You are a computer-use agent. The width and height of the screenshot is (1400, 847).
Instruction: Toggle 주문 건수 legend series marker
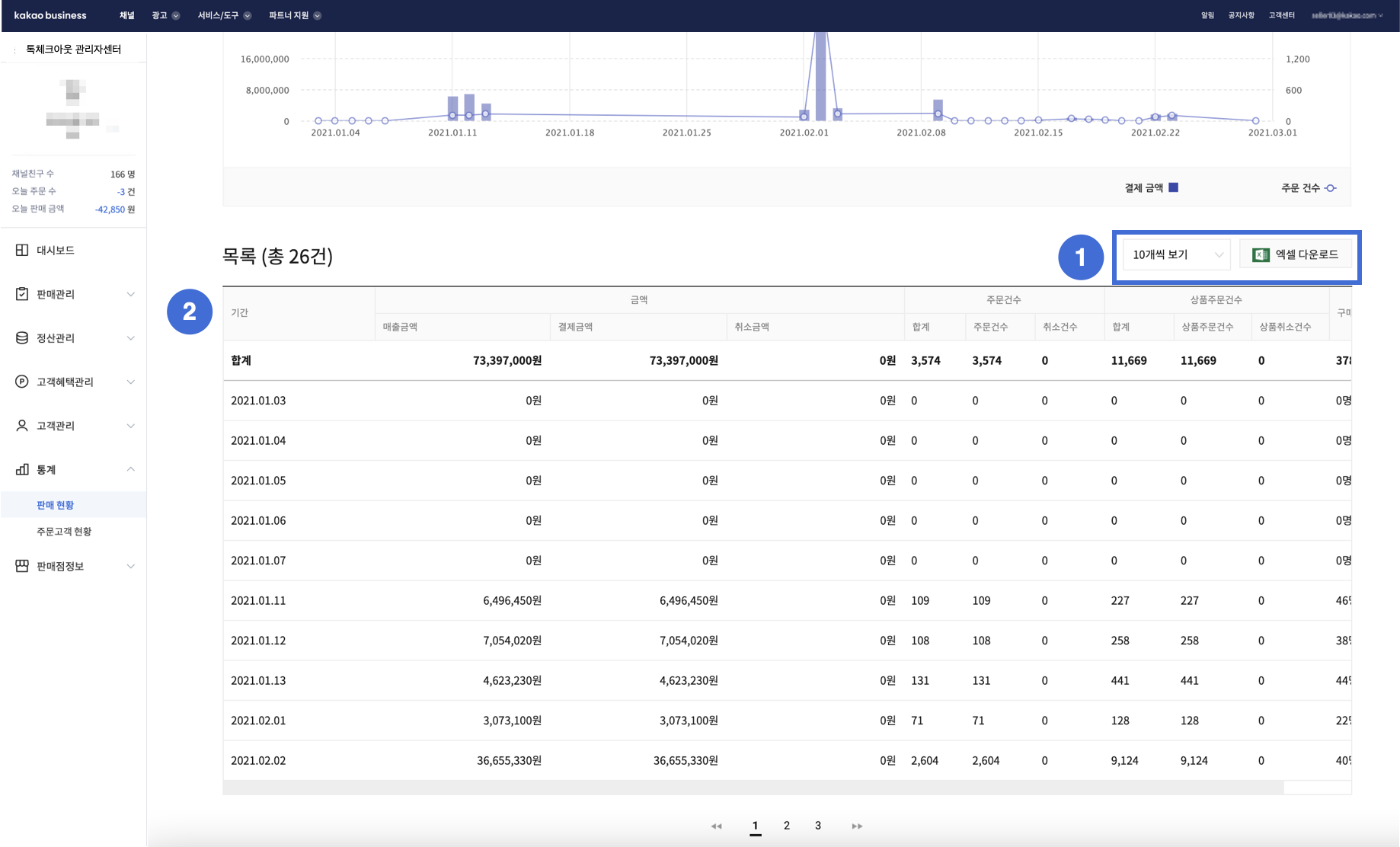point(1331,188)
